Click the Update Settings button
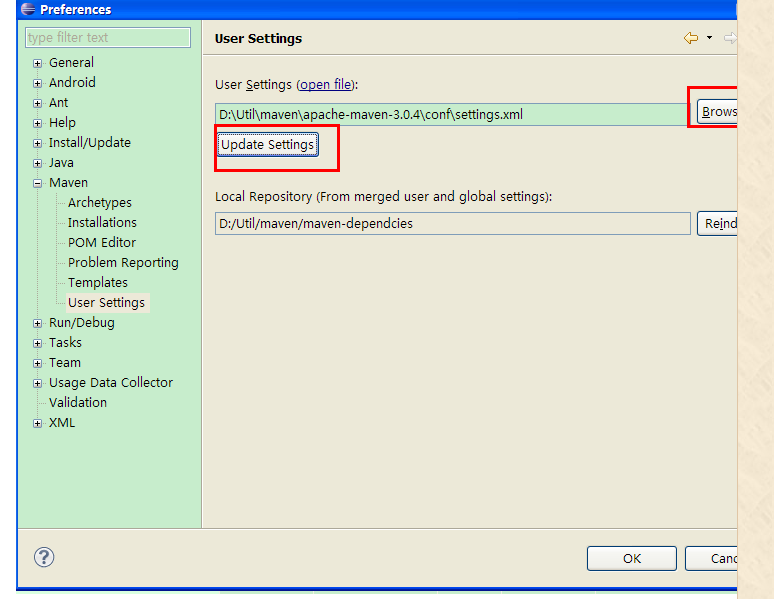Screen dimensions: 774x599 coord(268,145)
